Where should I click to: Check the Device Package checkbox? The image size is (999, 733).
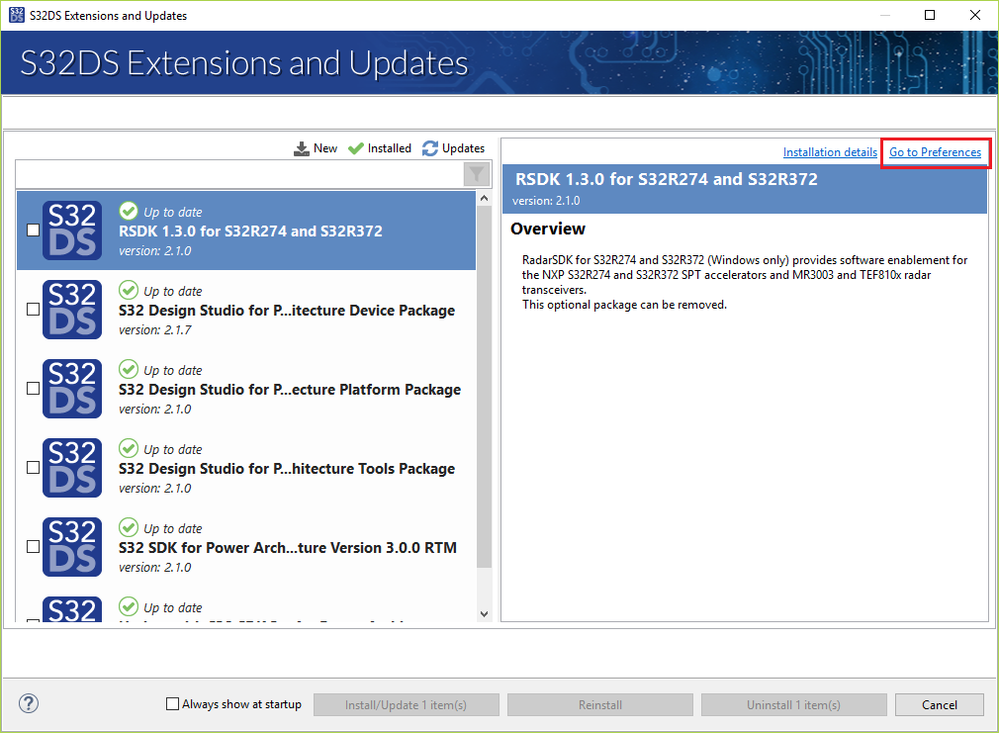tap(33, 309)
